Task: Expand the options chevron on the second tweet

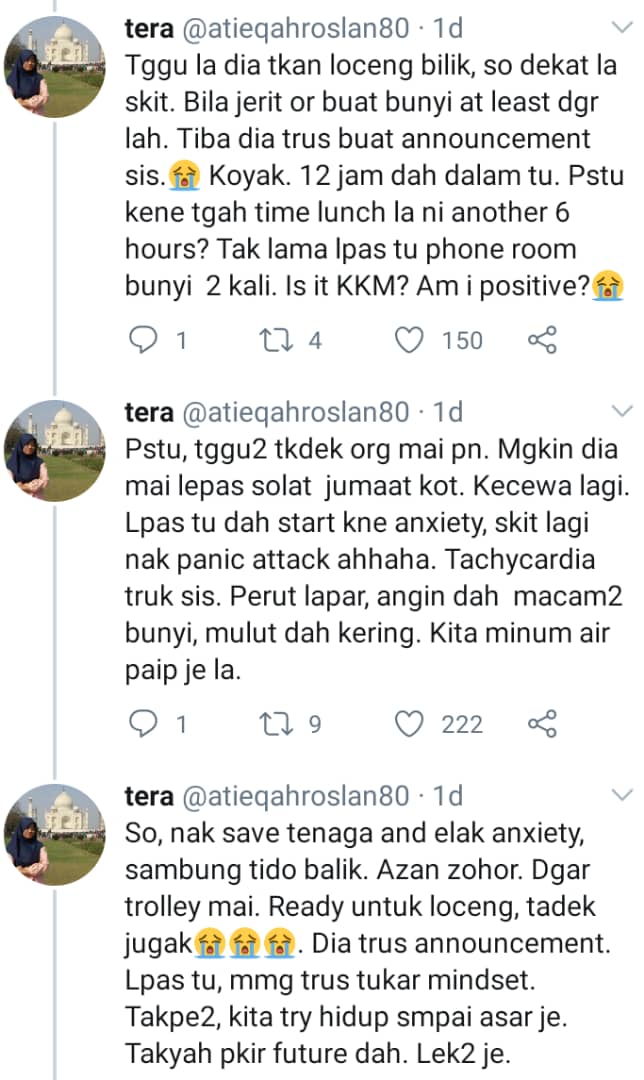Action: click(x=622, y=411)
